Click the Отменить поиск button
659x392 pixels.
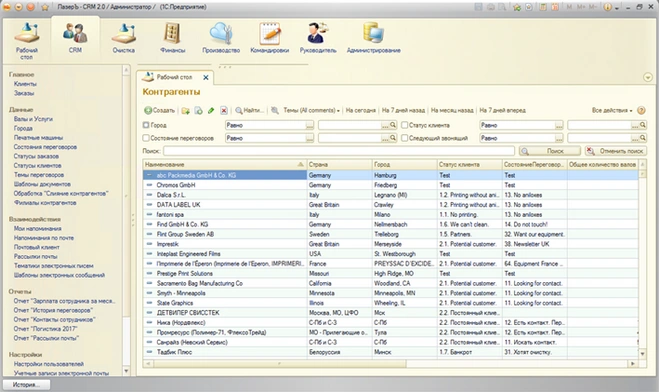pos(615,151)
